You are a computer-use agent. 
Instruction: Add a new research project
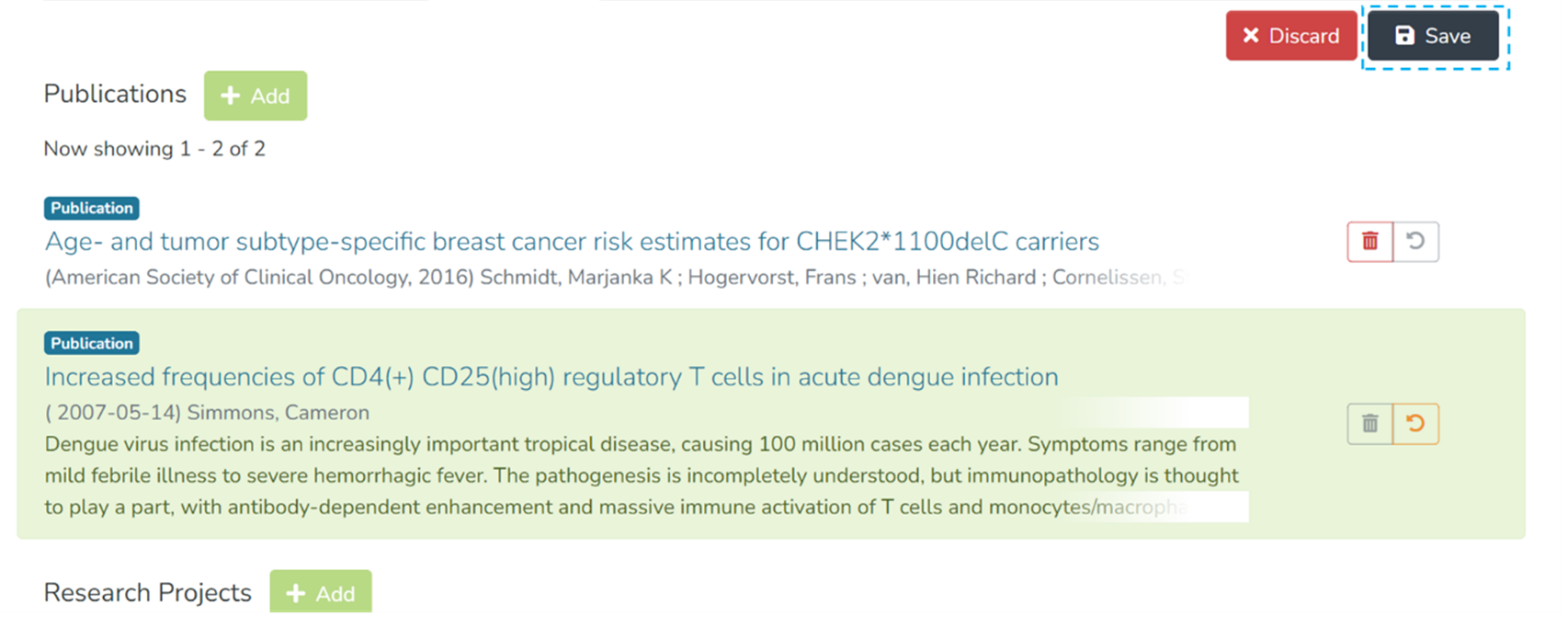coord(321,593)
